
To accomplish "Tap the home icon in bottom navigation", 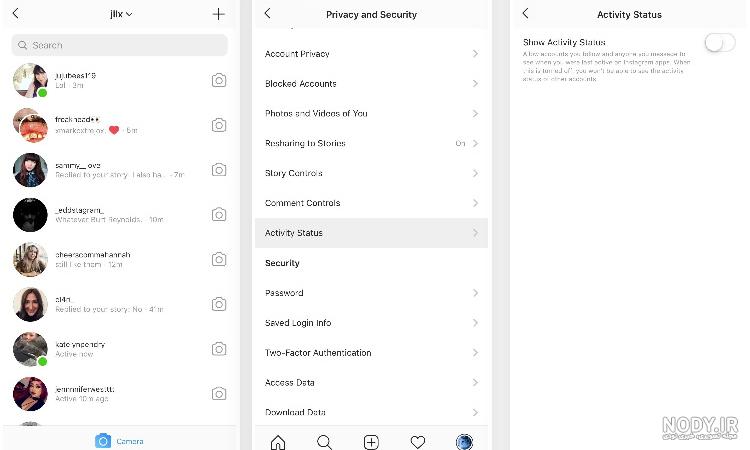I will [278, 442].
